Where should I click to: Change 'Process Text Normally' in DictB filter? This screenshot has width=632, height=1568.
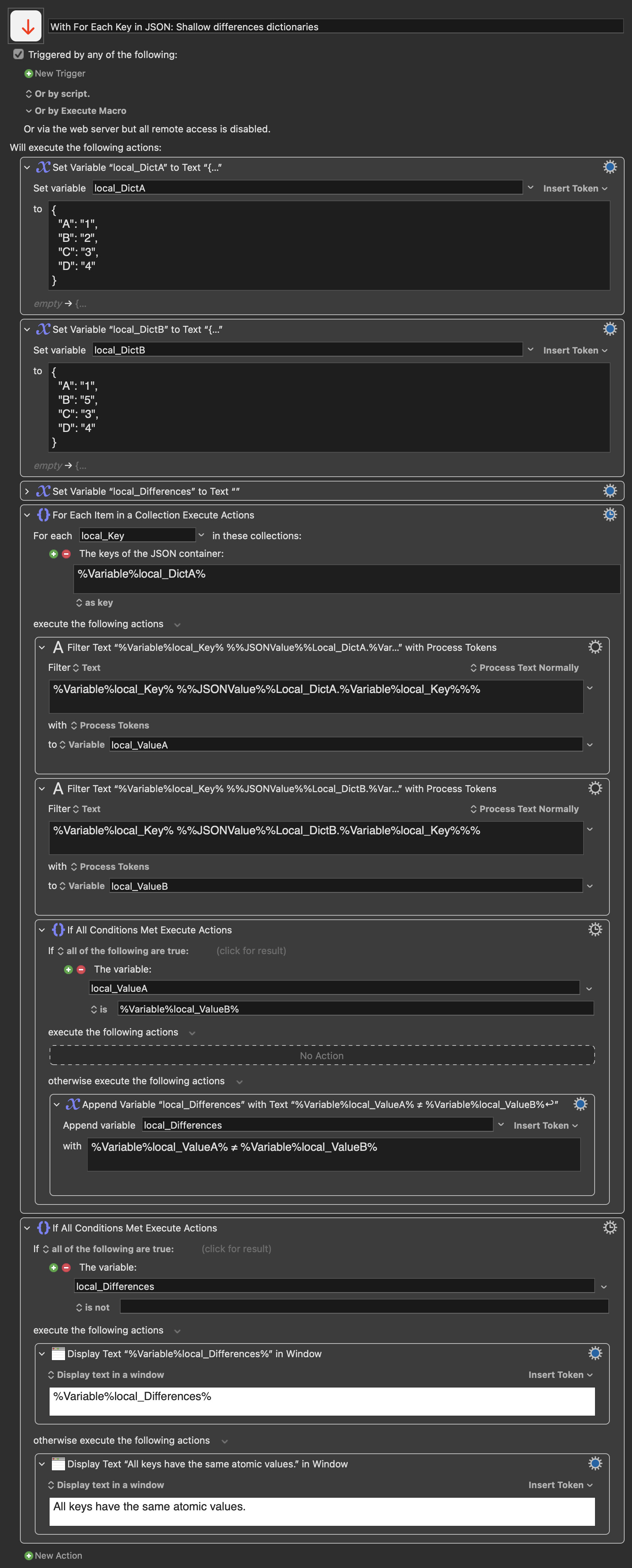[524, 809]
